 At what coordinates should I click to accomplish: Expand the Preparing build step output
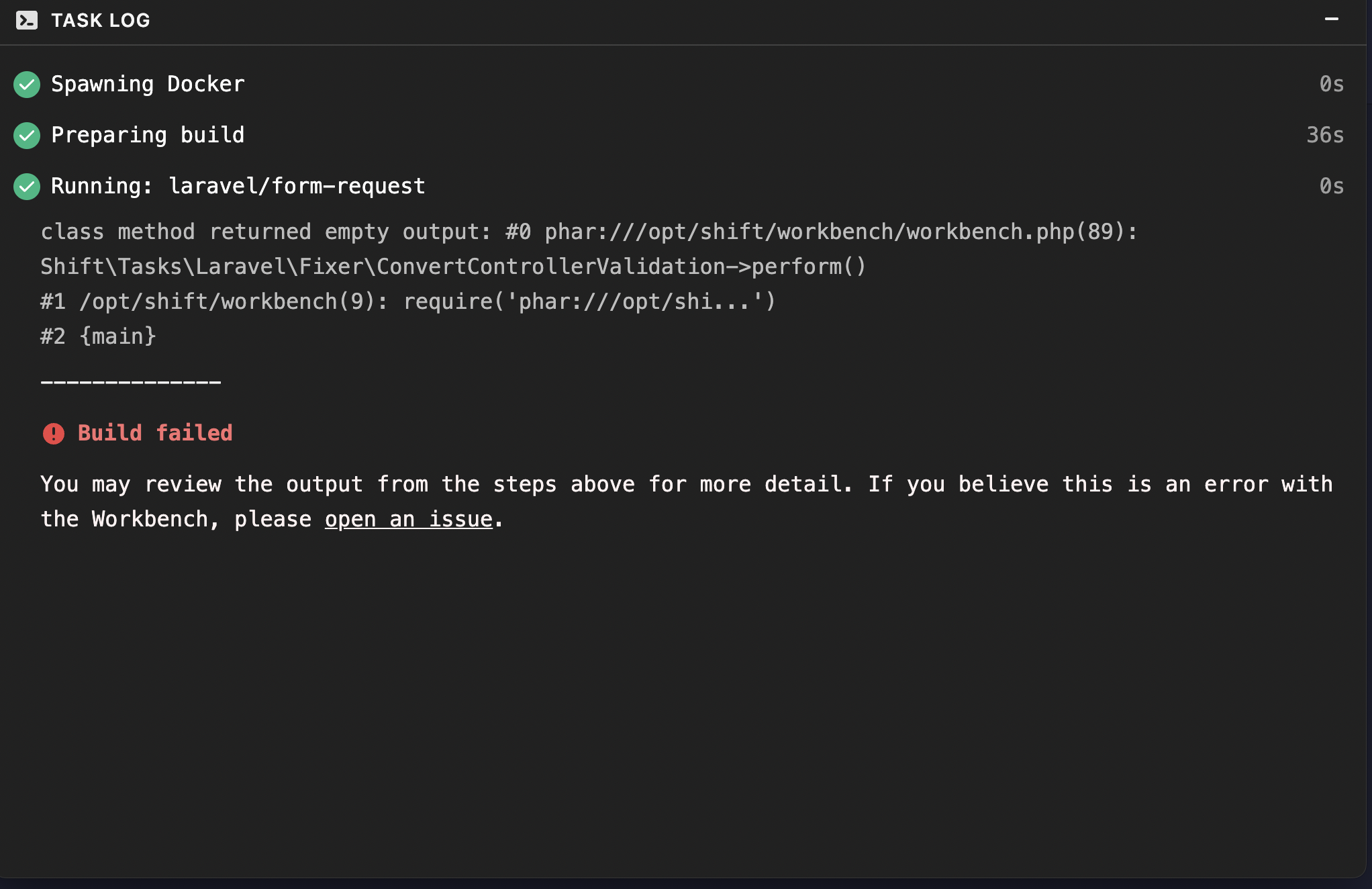click(x=148, y=135)
